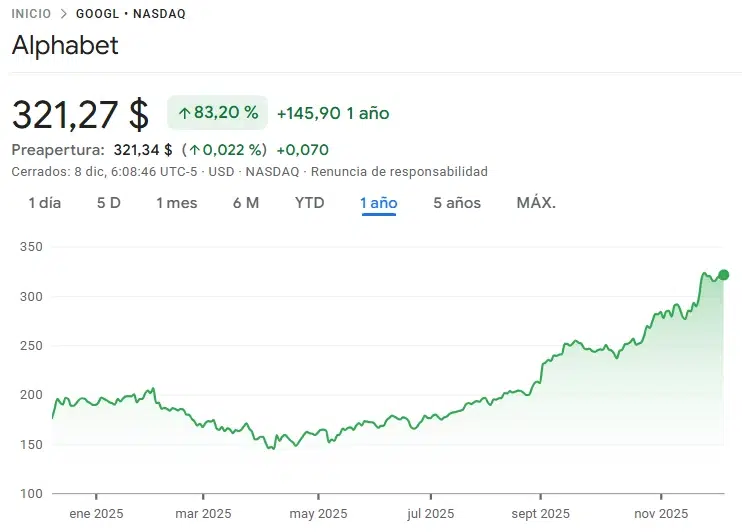
Task: Click the GOOGL • NASDAQ breadcrumb
Action: pos(131,15)
